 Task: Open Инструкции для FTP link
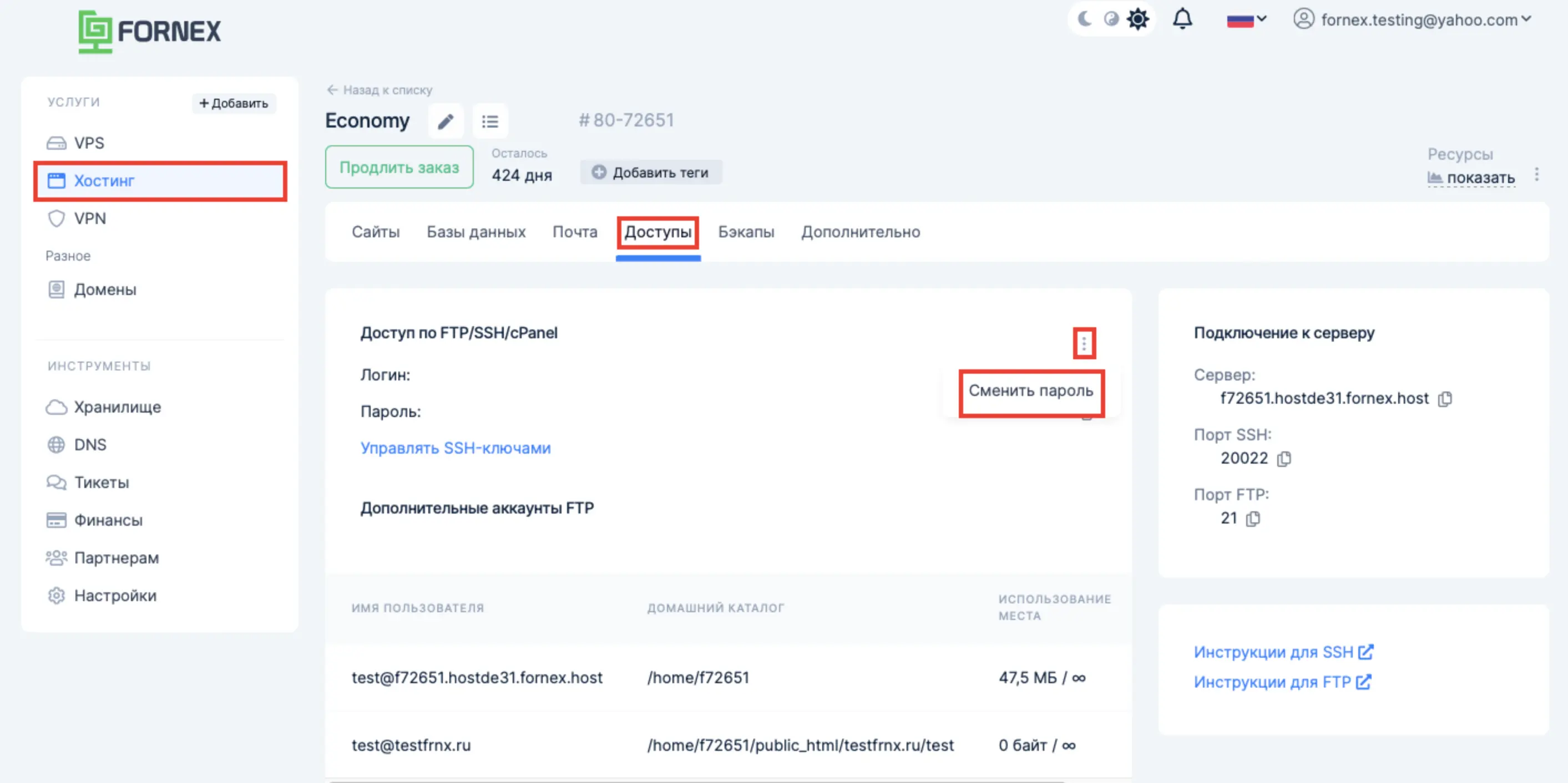(x=1282, y=682)
